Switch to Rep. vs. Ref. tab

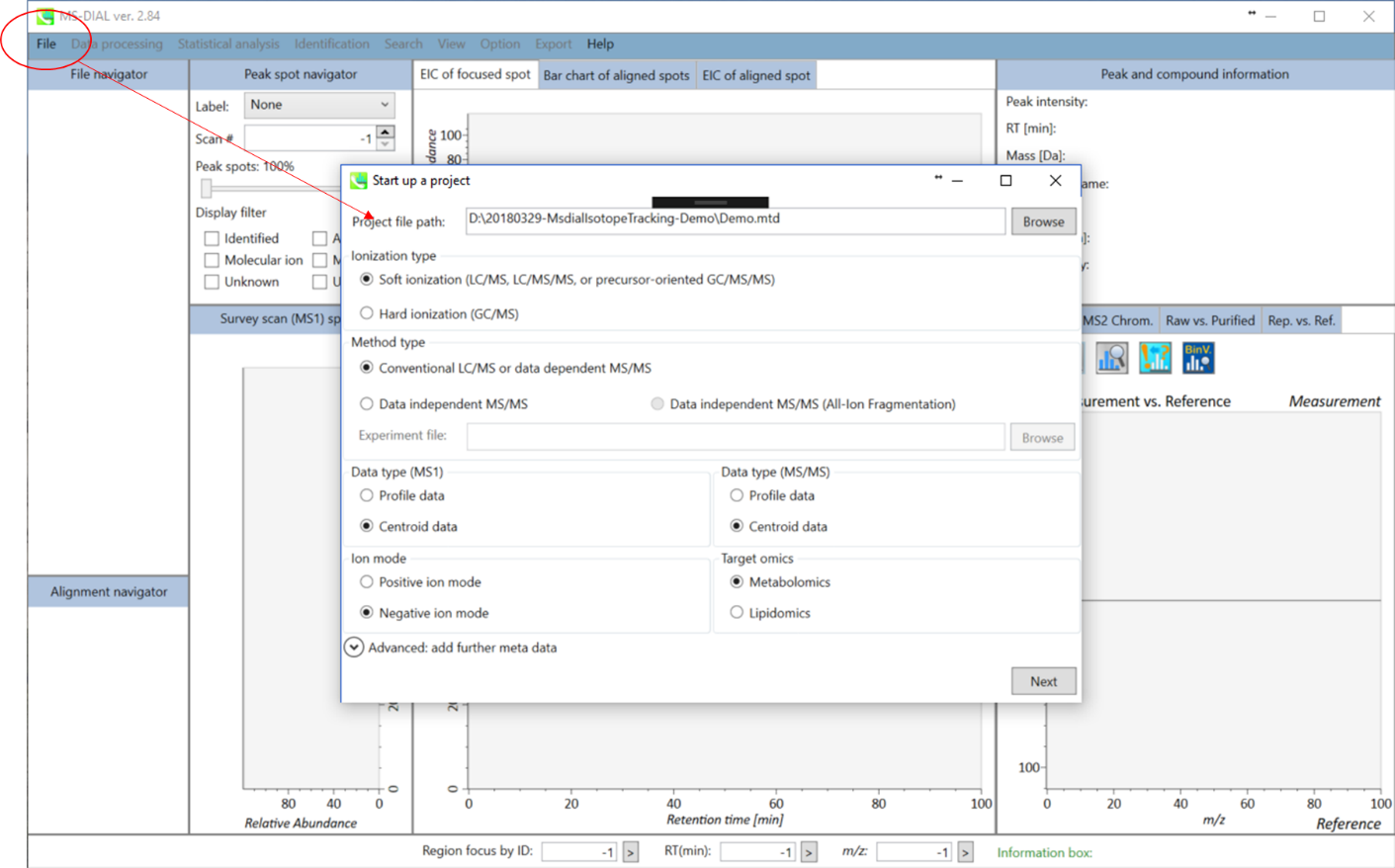click(x=1301, y=320)
